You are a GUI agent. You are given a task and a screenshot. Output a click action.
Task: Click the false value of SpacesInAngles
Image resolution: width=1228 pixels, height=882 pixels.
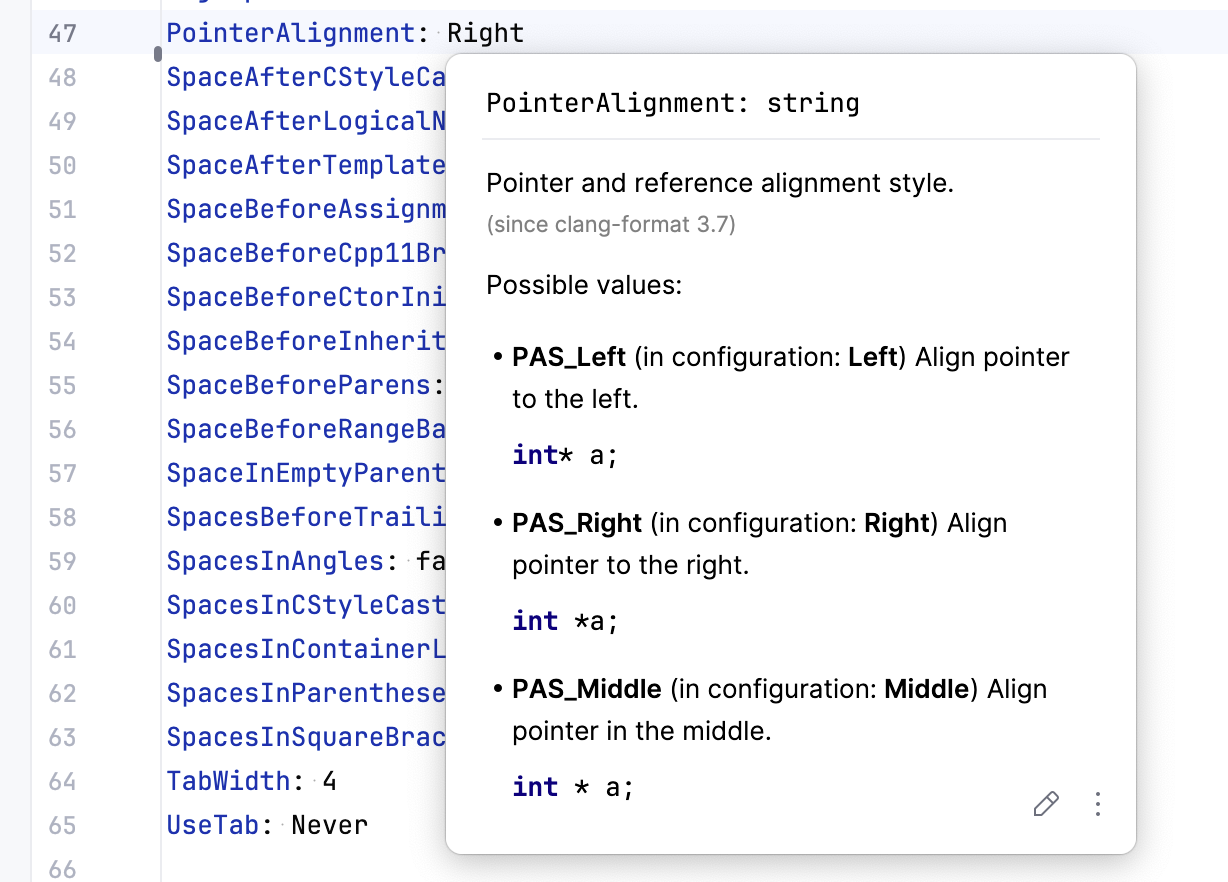(430, 561)
